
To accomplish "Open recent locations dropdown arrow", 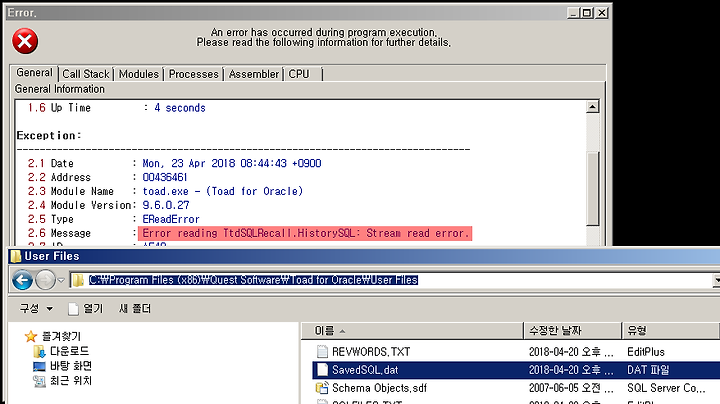I will (61, 280).
